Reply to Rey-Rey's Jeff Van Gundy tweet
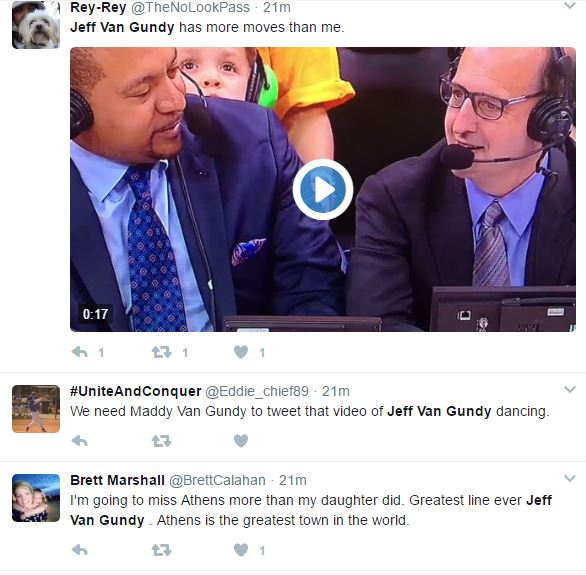Viewport: 586px width, 575px height. [x=80, y=352]
